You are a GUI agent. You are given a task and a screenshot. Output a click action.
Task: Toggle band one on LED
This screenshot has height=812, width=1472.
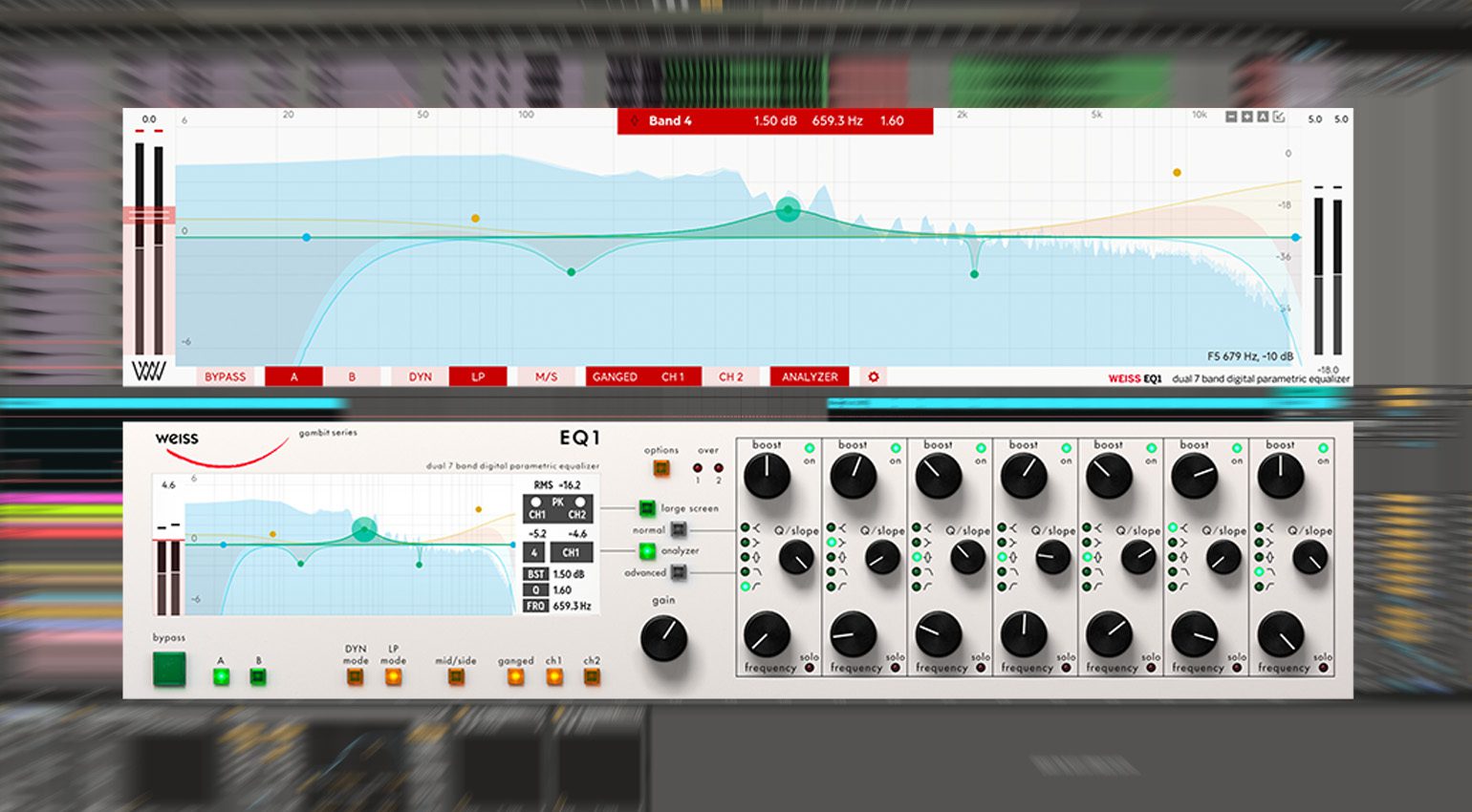click(810, 448)
